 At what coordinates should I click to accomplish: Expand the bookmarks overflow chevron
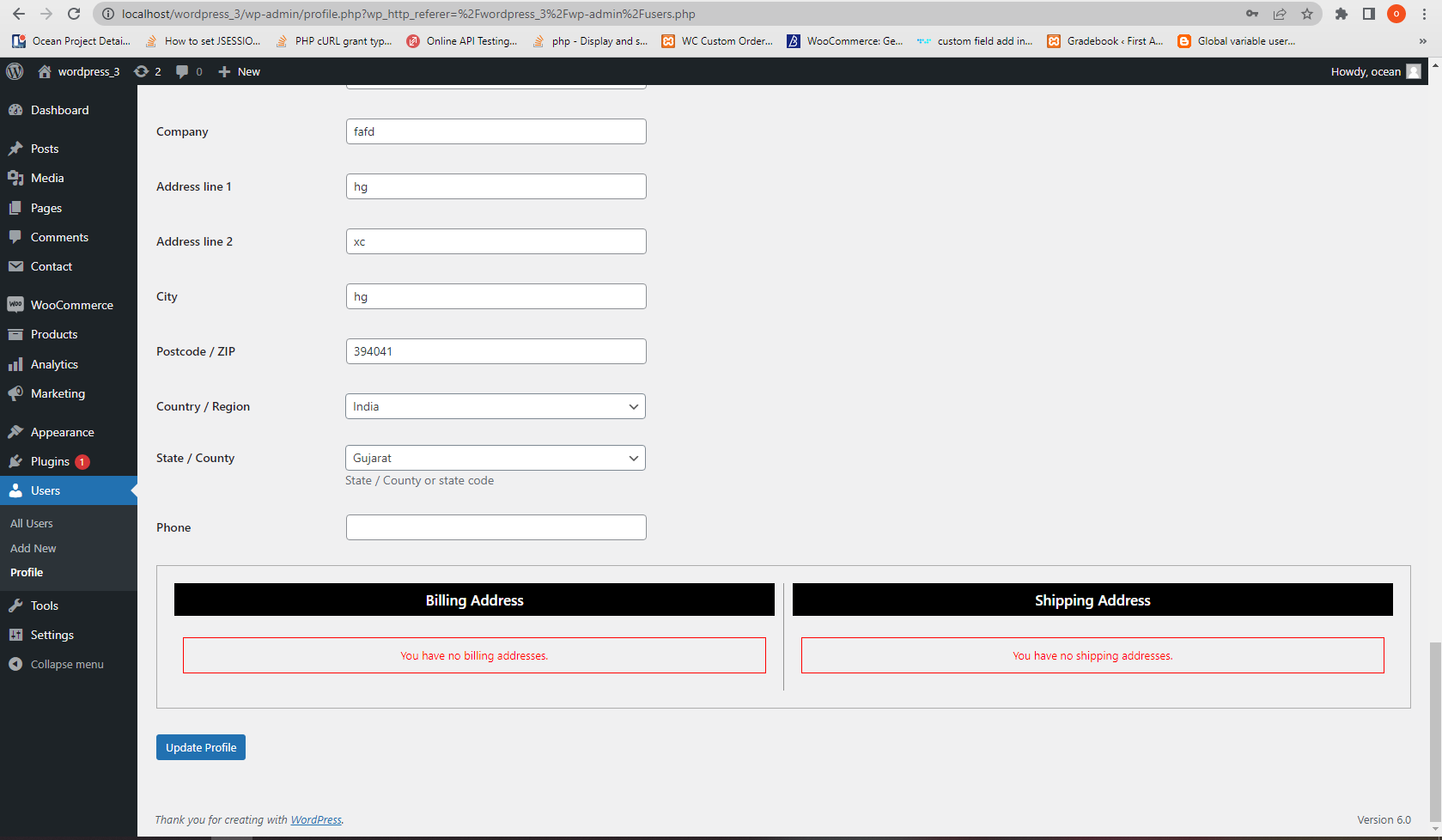pyautogui.click(x=1422, y=40)
